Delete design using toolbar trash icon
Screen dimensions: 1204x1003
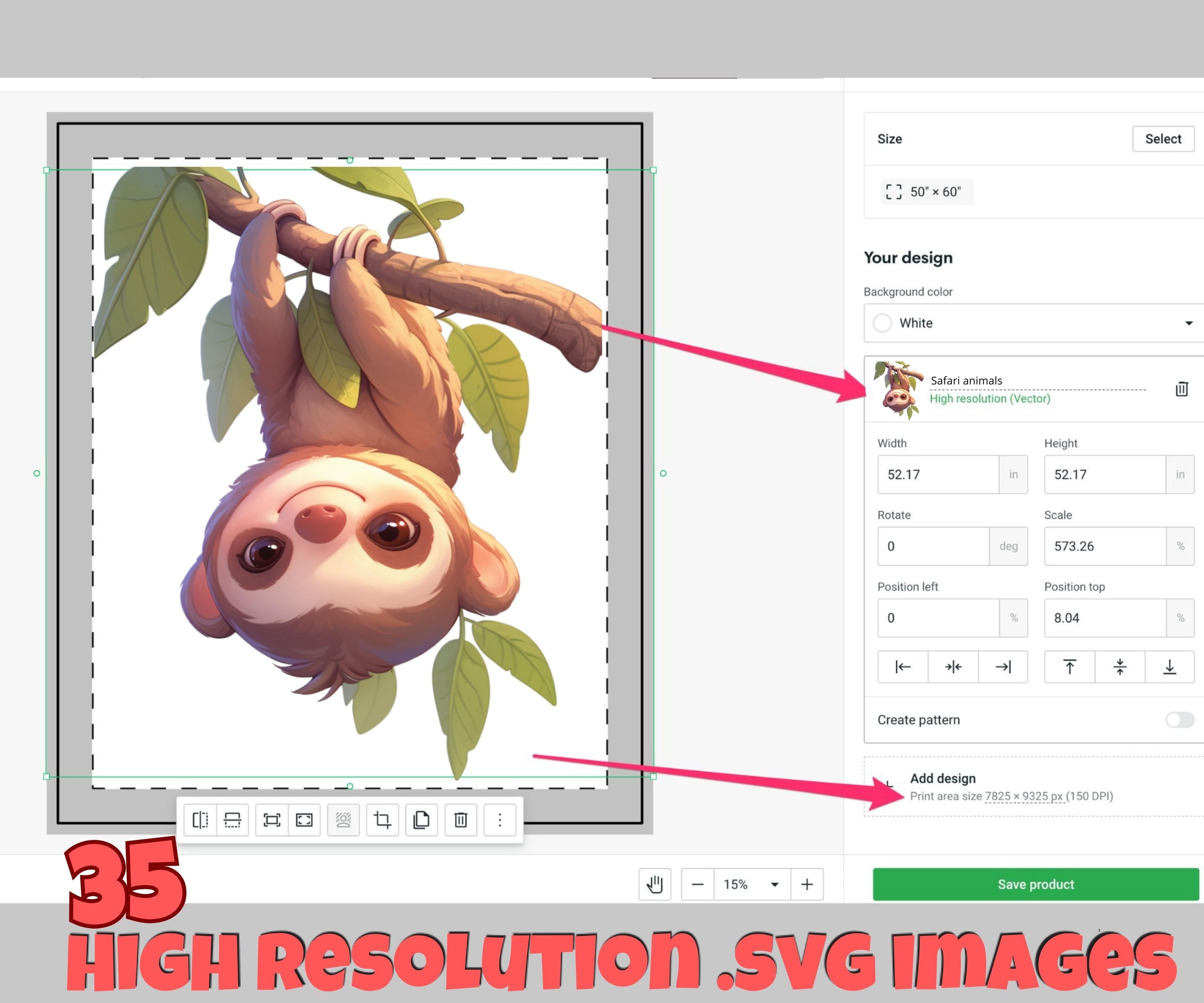coord(460,820)
